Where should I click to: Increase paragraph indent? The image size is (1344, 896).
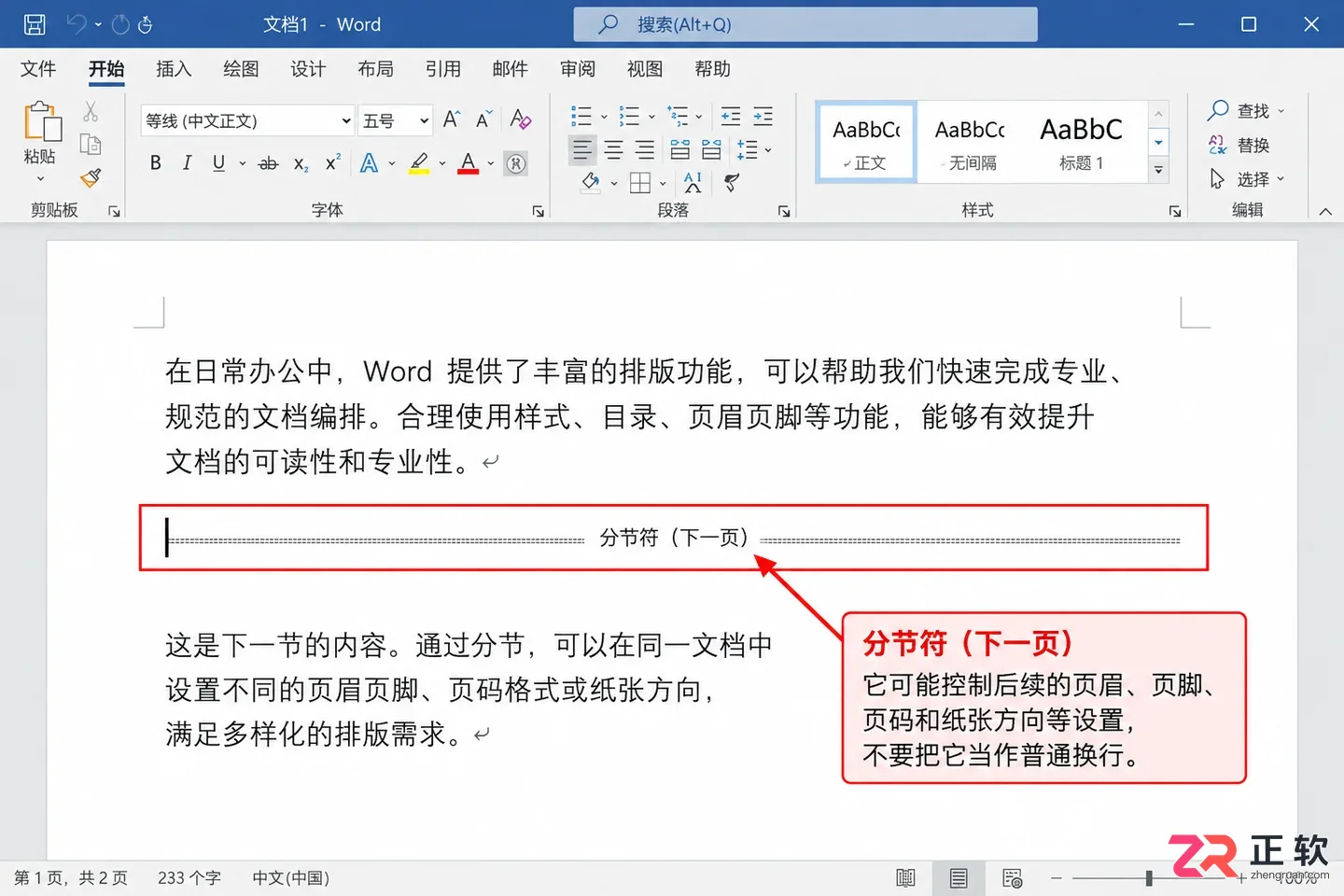click(x=763, y=117)
